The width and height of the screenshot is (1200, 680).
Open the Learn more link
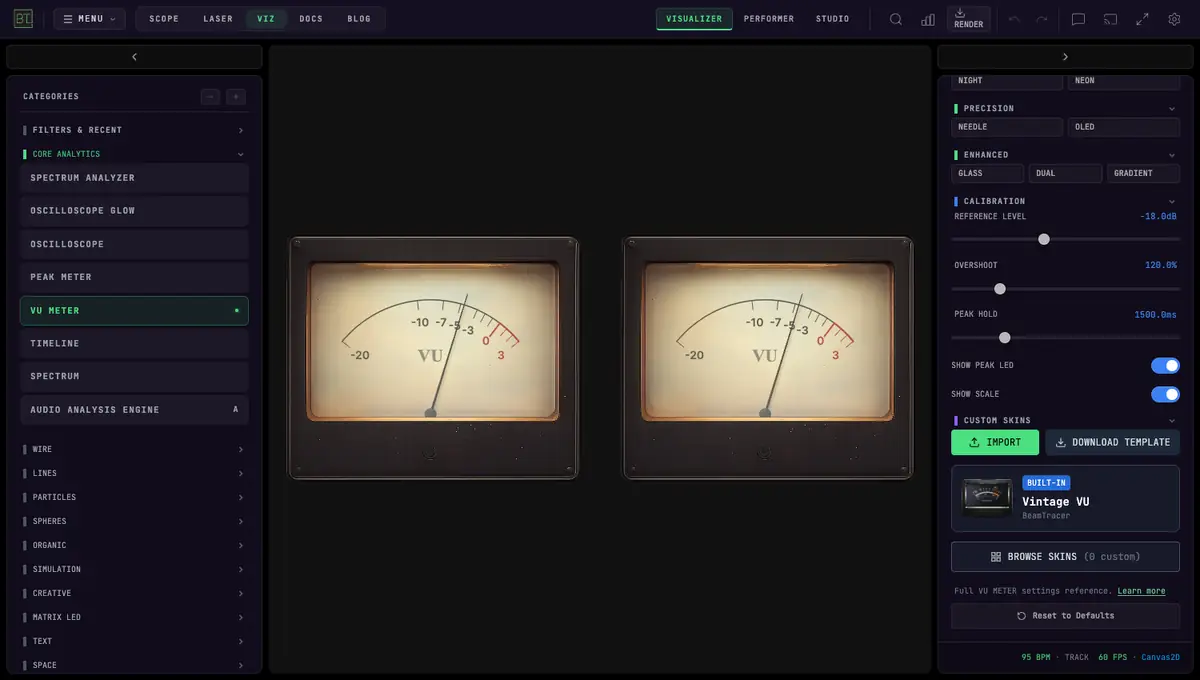(1141, 591)
